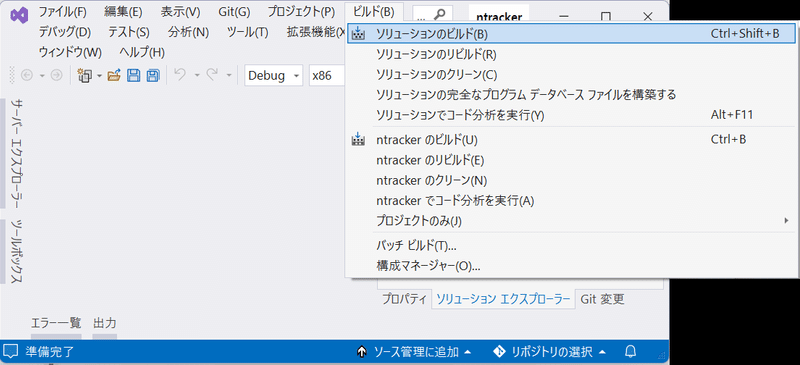
Task: Open the 拡張機能 menu
Action: click(x=316, y=32)
